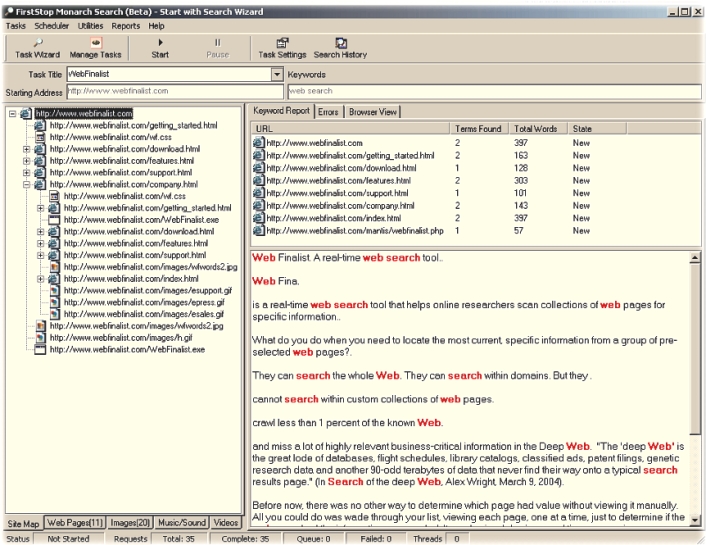Viewport: 706px width, 545px height.
Task: Switch to the Images(20) tab
Action: coord(130,522)
